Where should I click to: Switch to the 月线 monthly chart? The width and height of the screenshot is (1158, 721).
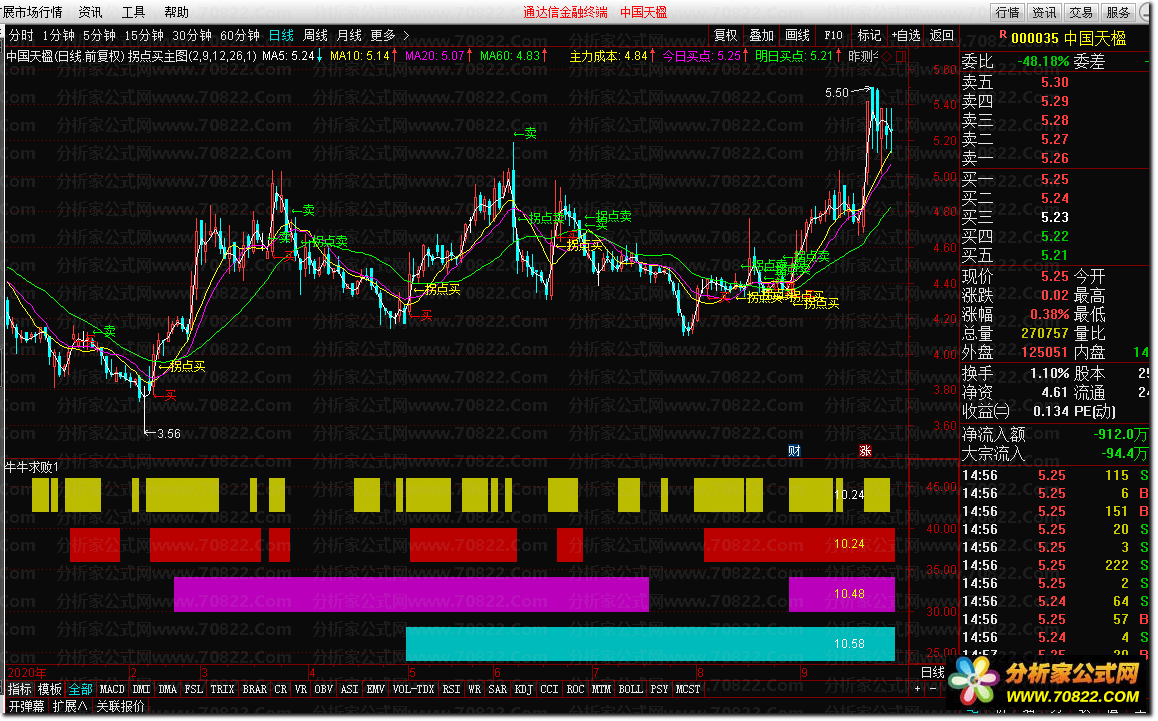coord(349,35)
